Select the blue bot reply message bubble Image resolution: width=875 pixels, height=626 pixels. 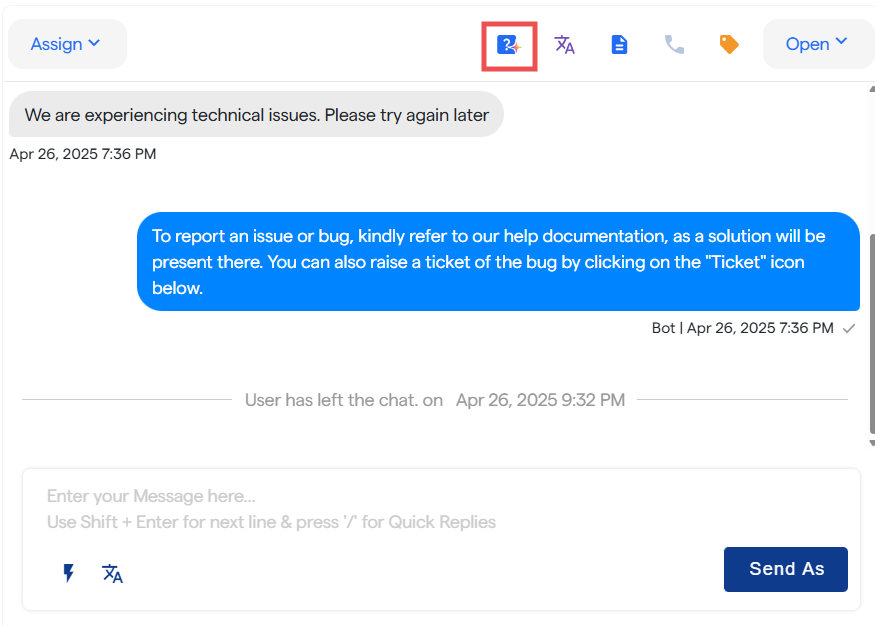pyautogui.click(x=498, y=261)
